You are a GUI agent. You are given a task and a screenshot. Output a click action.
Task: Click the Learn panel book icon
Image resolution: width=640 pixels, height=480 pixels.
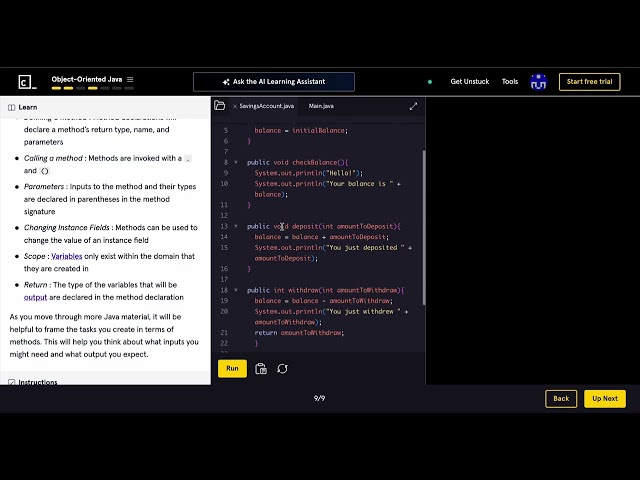[x=11, y=107]
